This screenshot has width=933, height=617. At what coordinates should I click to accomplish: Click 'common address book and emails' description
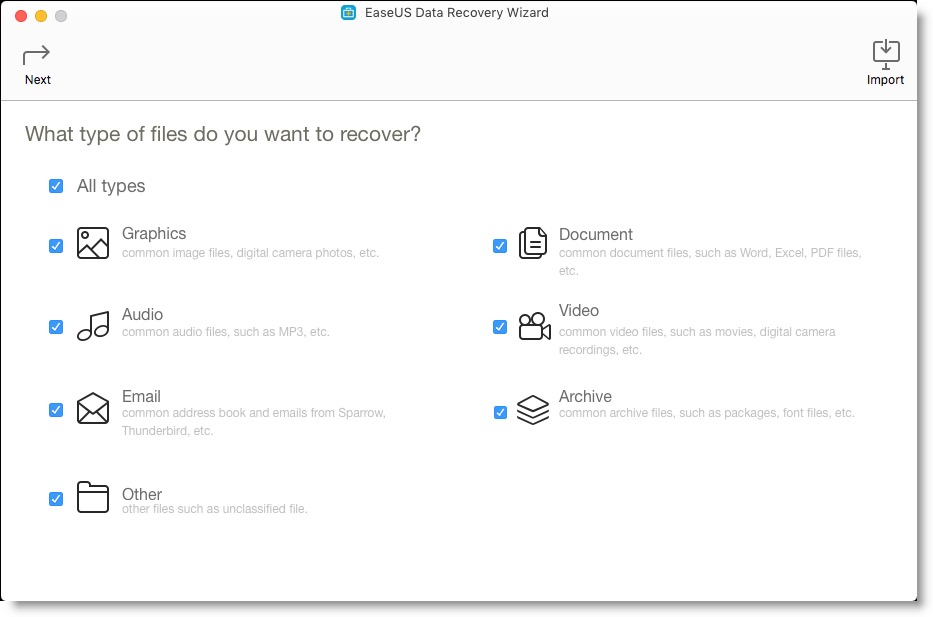[253, 422]
